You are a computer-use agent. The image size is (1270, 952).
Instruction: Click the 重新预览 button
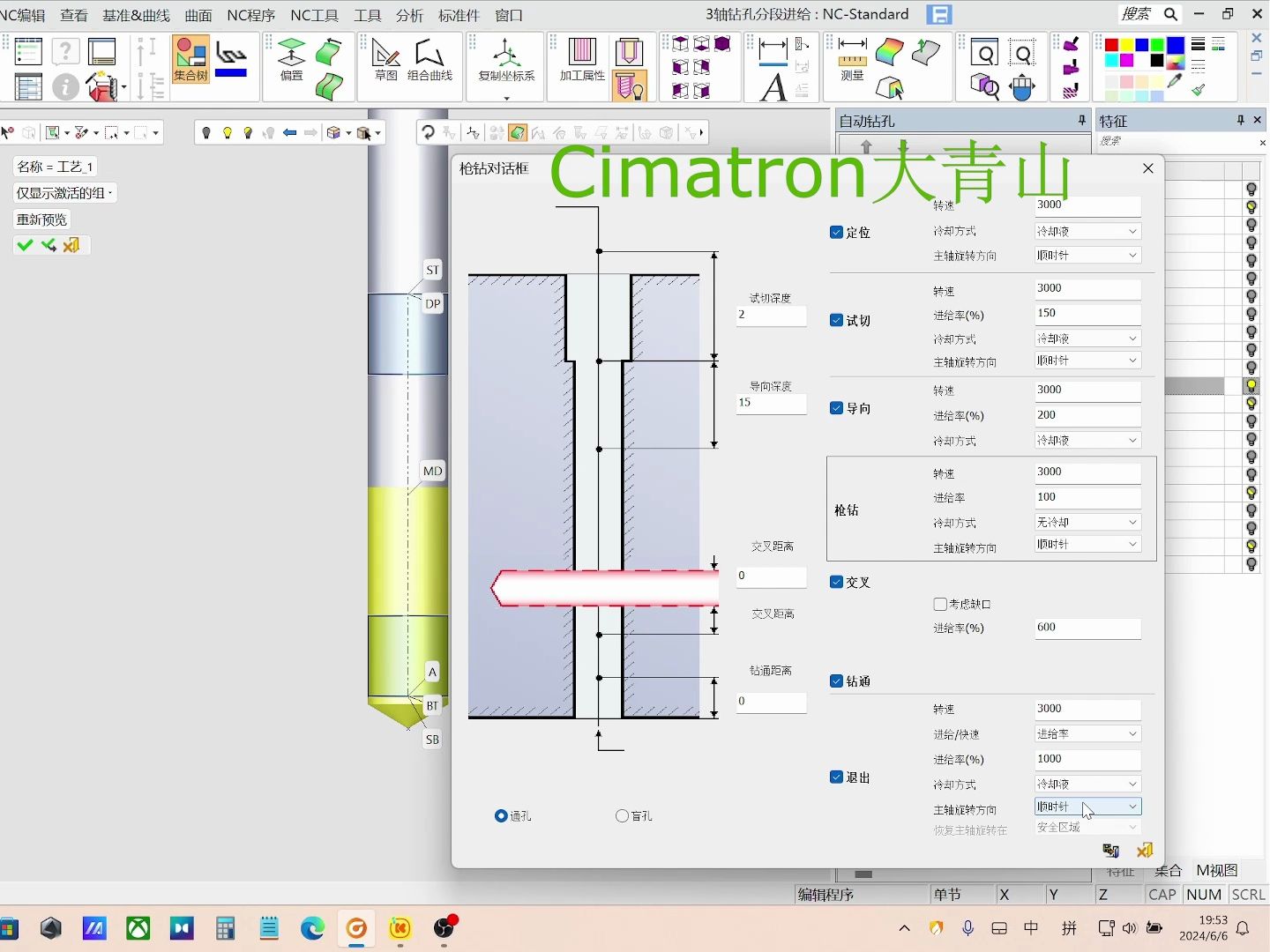(41, 219)
